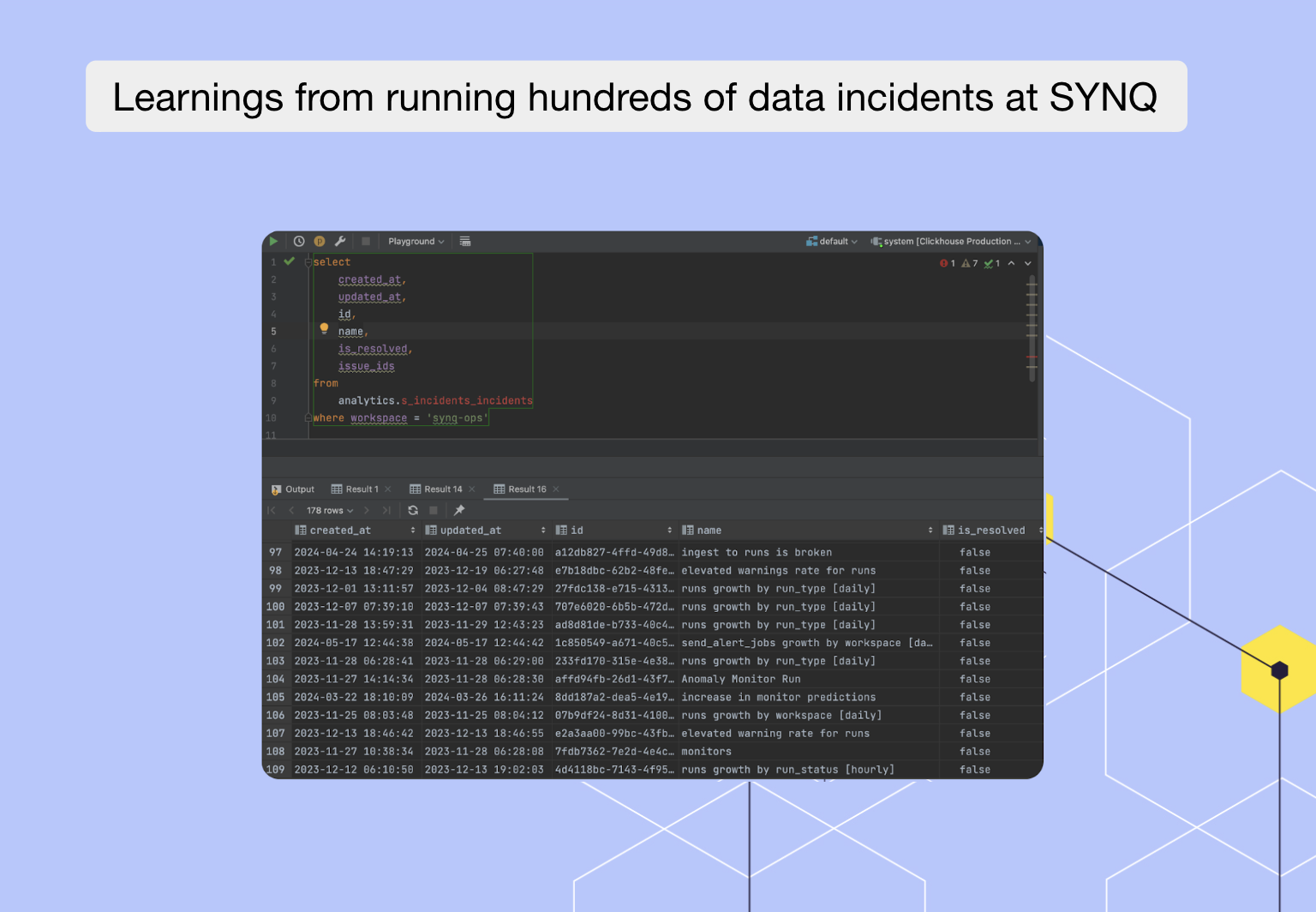Click the green typo count indicator
The width and height of the screenshot is (1316, 912).
coord(992,263)
